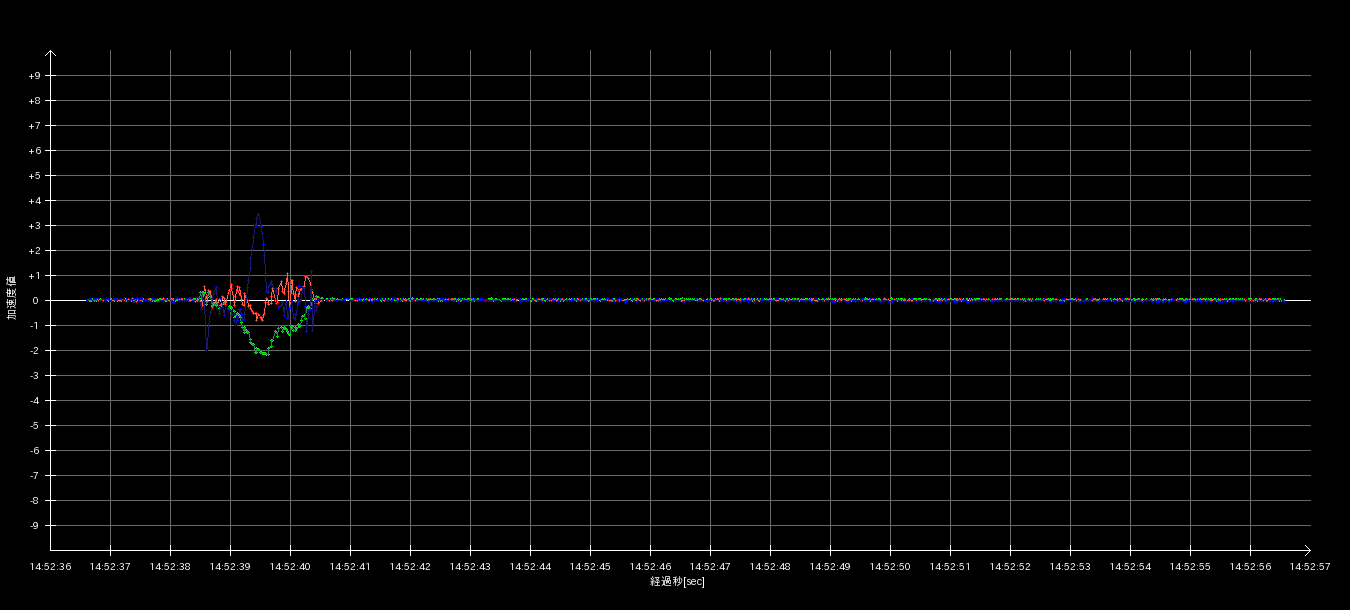Select the 14:52:41 time tick label
The width and height of the screenshot is (1350, 610).
tap(350, 566)
